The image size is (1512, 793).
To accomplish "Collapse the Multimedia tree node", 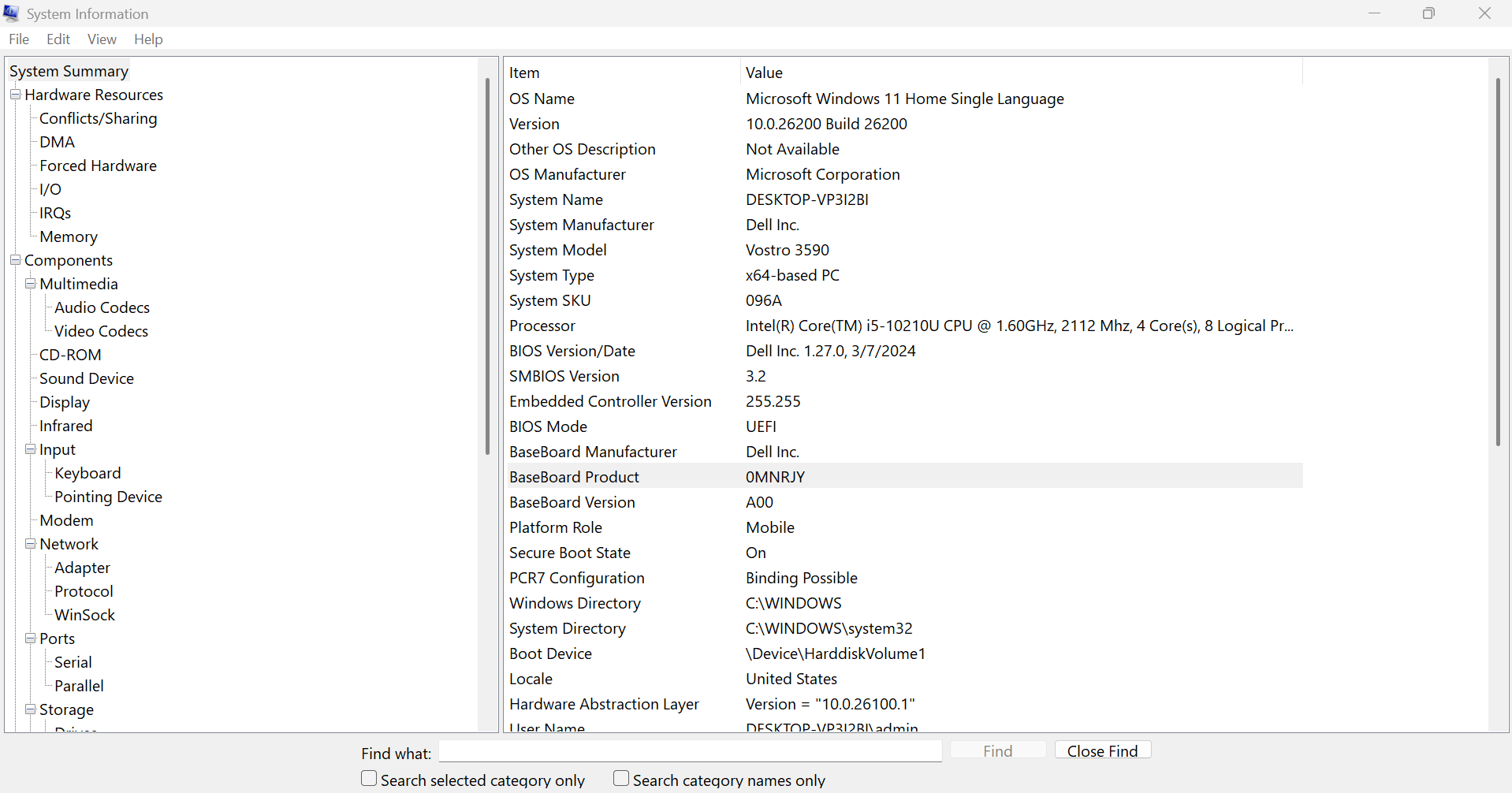I will click(30, 284).
